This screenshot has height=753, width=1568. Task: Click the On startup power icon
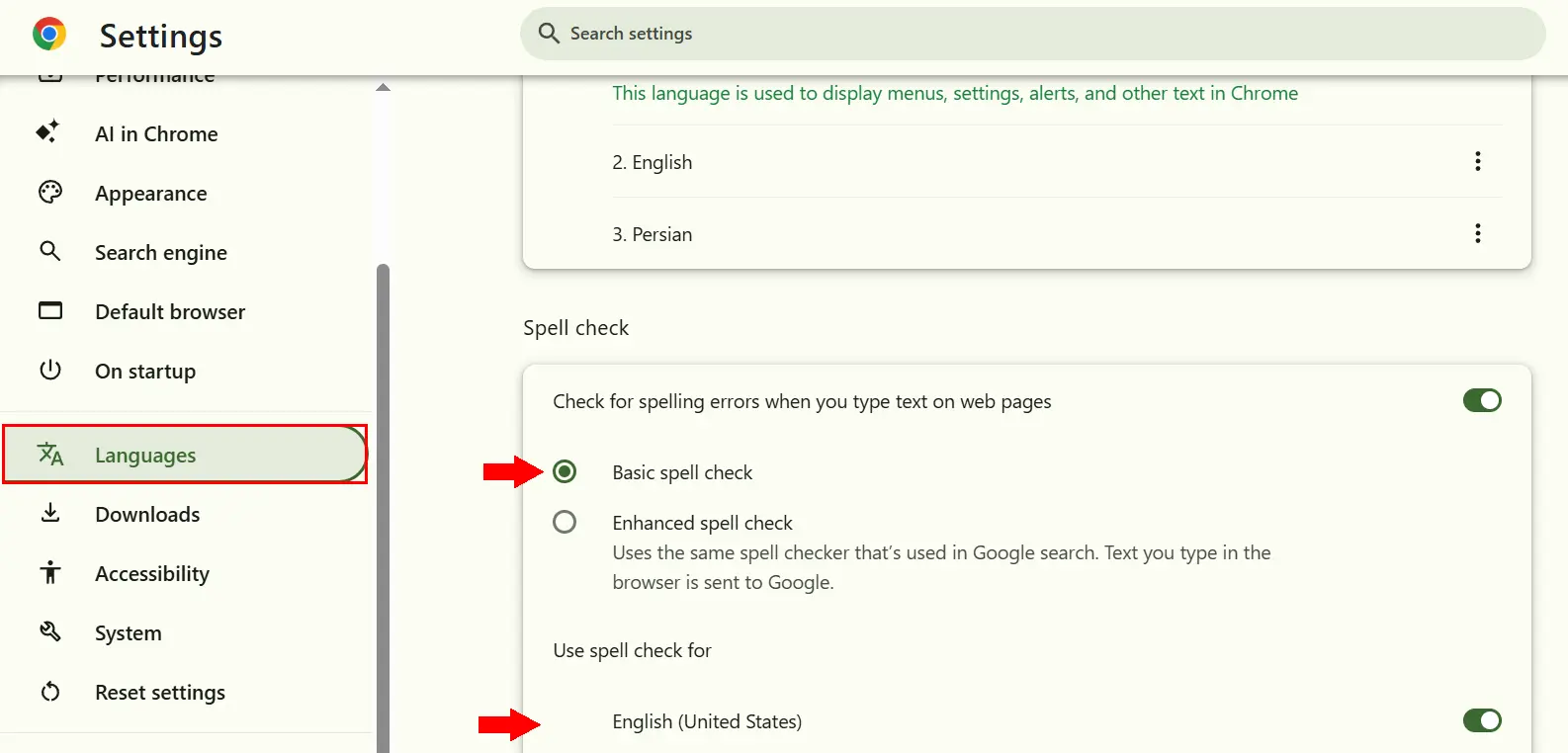(x=50, y=370)
